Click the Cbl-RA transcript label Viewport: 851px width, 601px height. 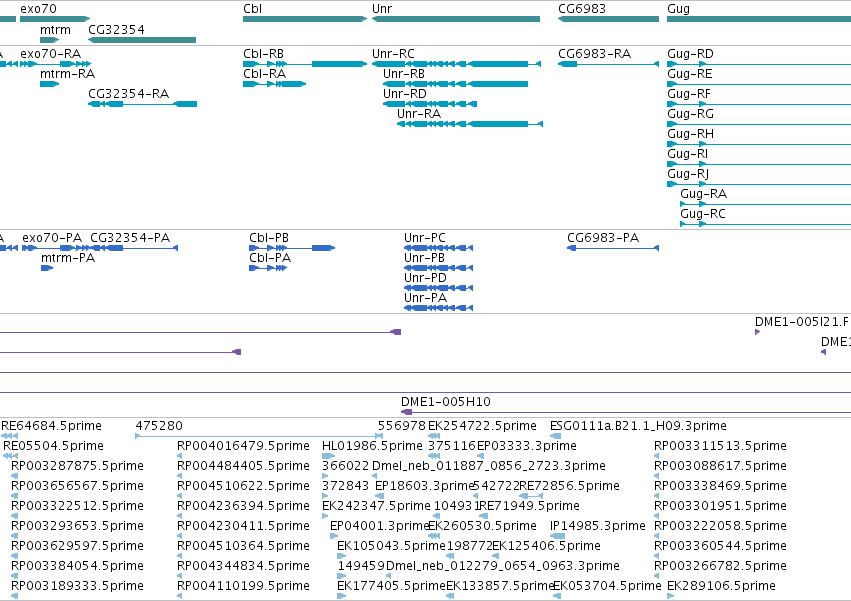click(264, 74)
